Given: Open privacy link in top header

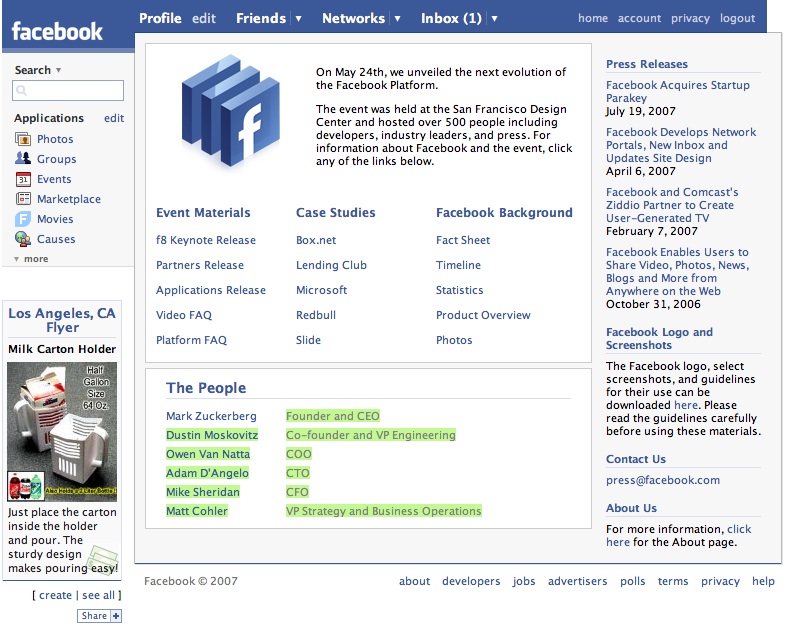Looking at the screenshot, I should coord(690,19).
